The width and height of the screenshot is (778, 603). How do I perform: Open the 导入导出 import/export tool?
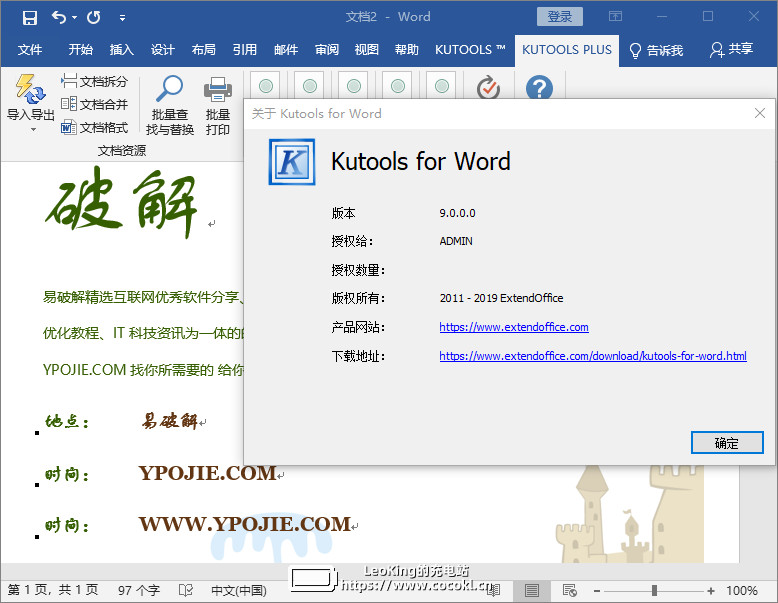[30, 97]
